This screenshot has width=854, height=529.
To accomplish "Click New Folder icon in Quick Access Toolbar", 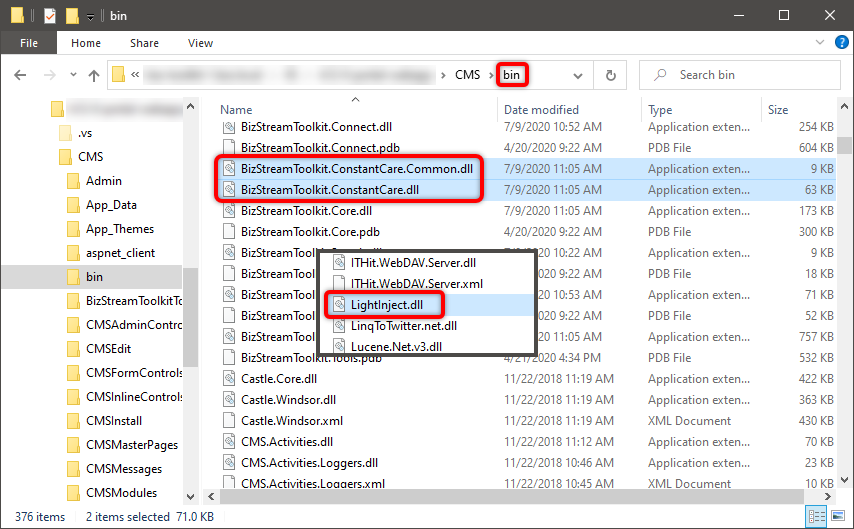I will 72,16.
